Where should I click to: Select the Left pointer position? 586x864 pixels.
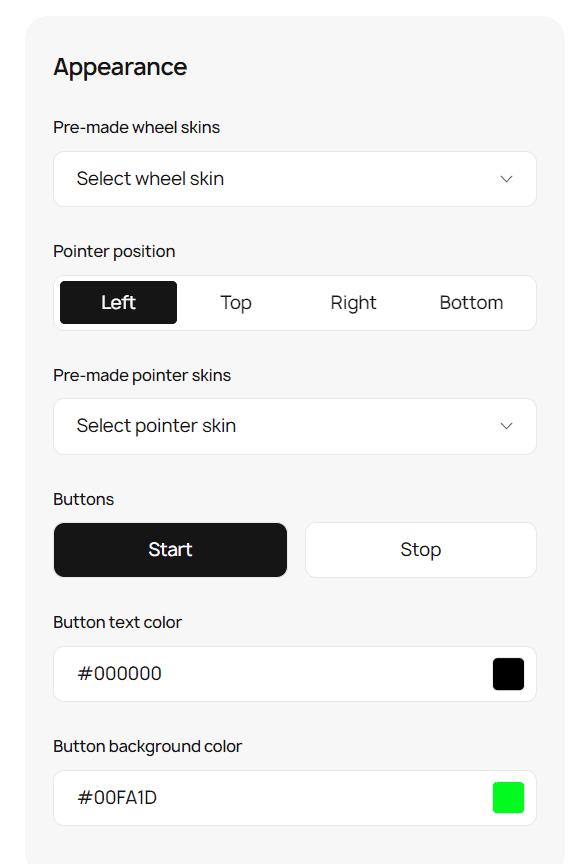[x=118, y=302]
